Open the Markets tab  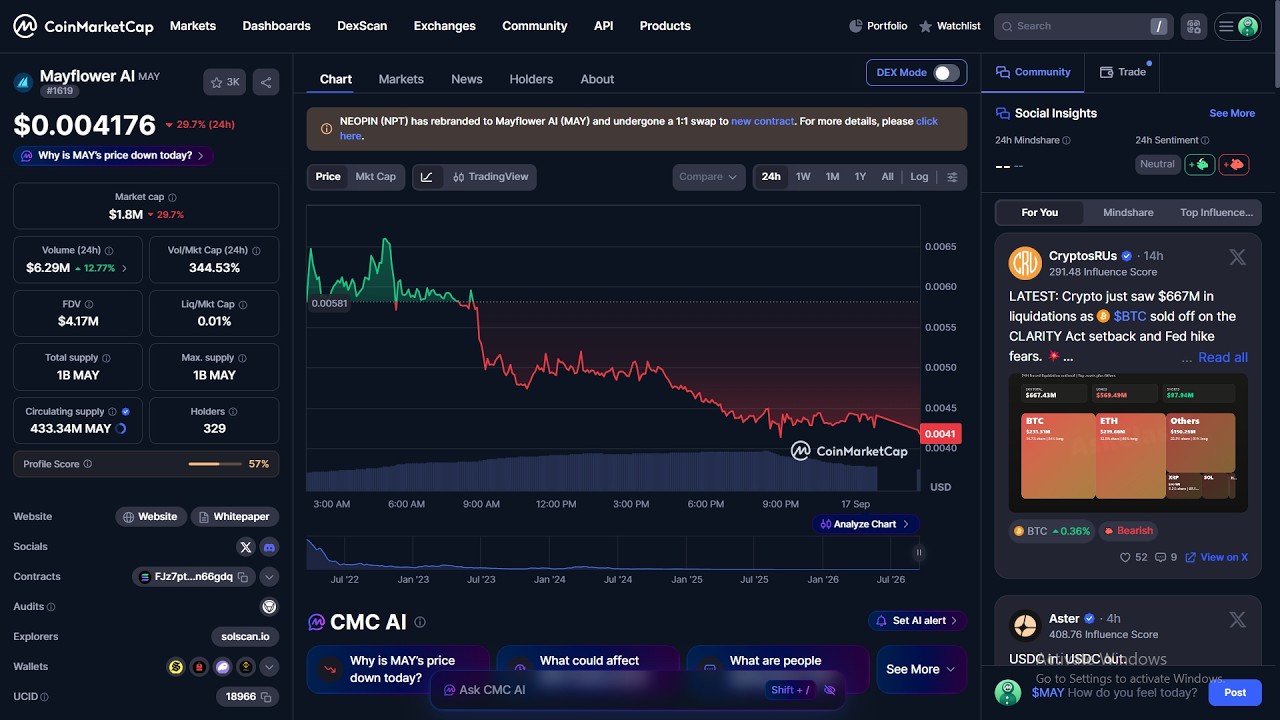pyautogui.click(x=401, y=79)
